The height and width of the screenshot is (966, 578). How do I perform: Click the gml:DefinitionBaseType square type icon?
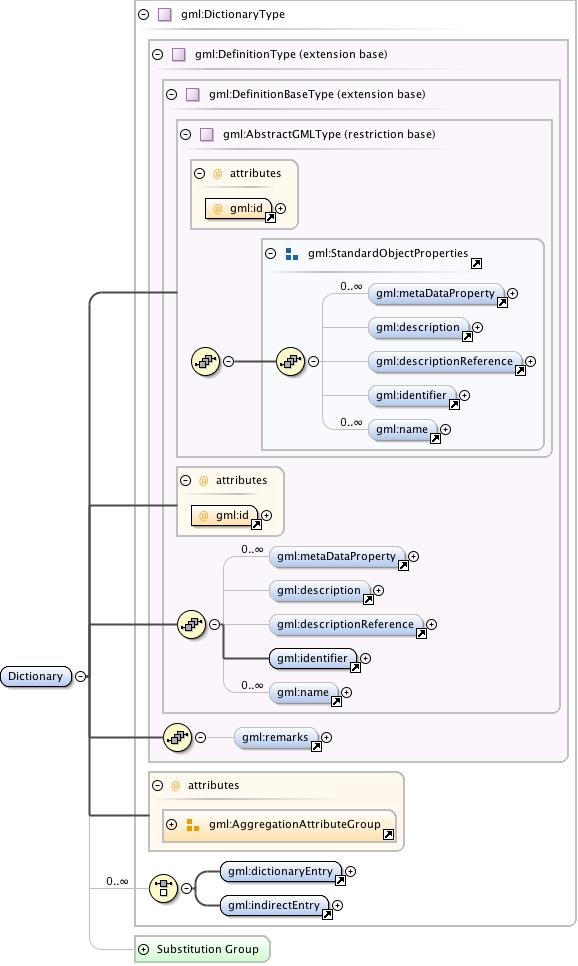[x=193, y=94]
